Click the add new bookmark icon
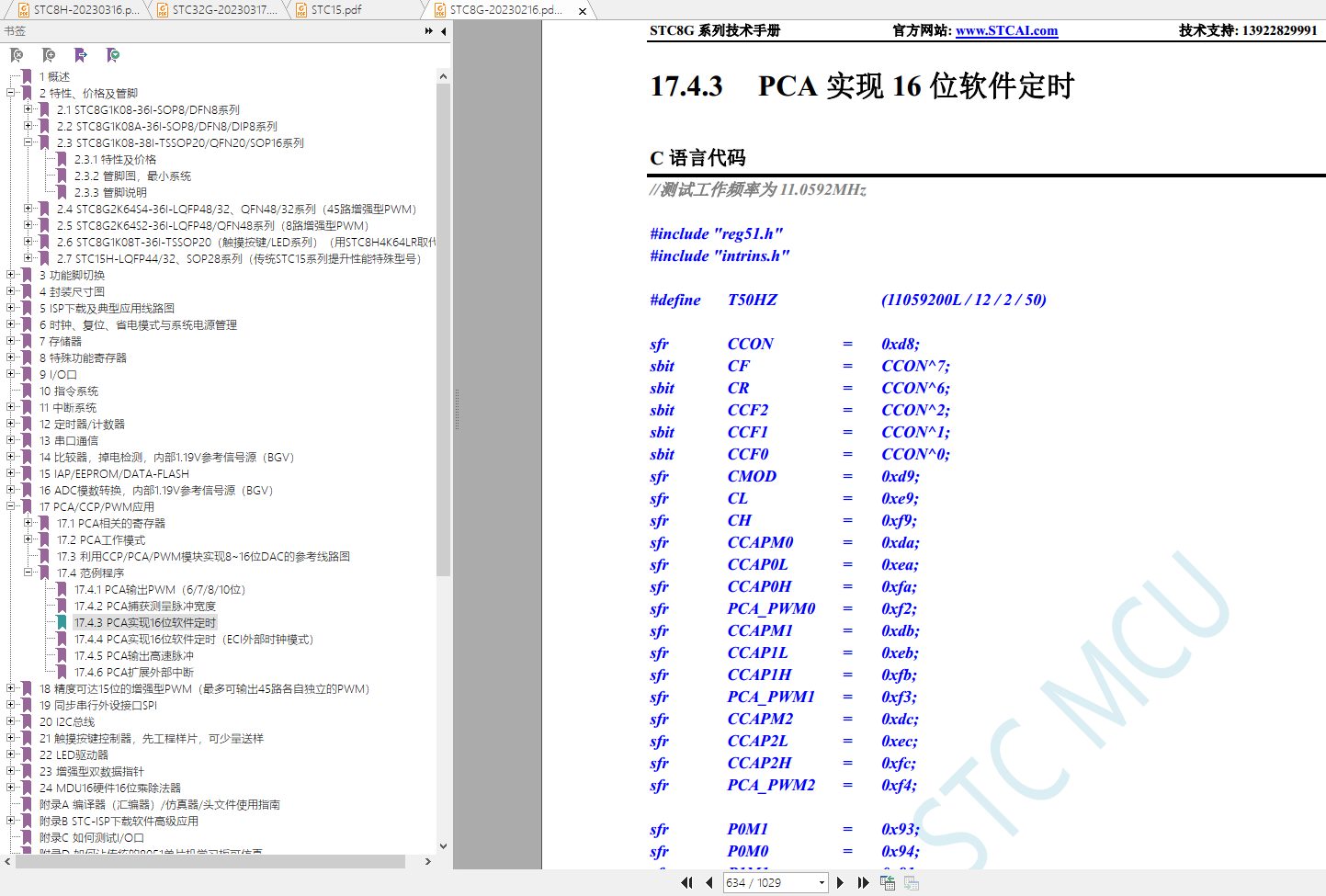 coord(49,55)
